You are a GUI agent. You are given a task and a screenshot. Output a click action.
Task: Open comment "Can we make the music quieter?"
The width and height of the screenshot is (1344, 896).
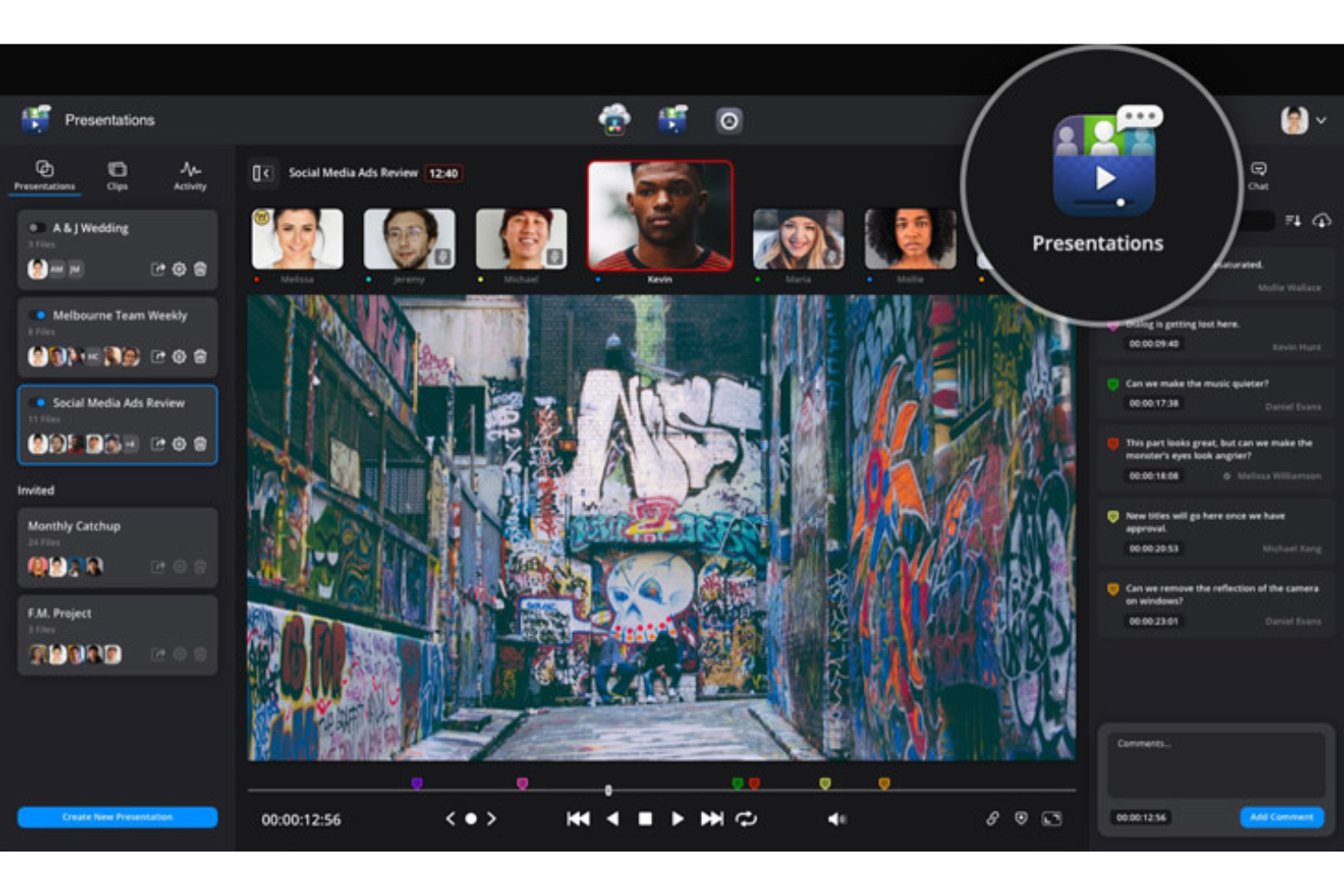click(x=1215, y=394)
